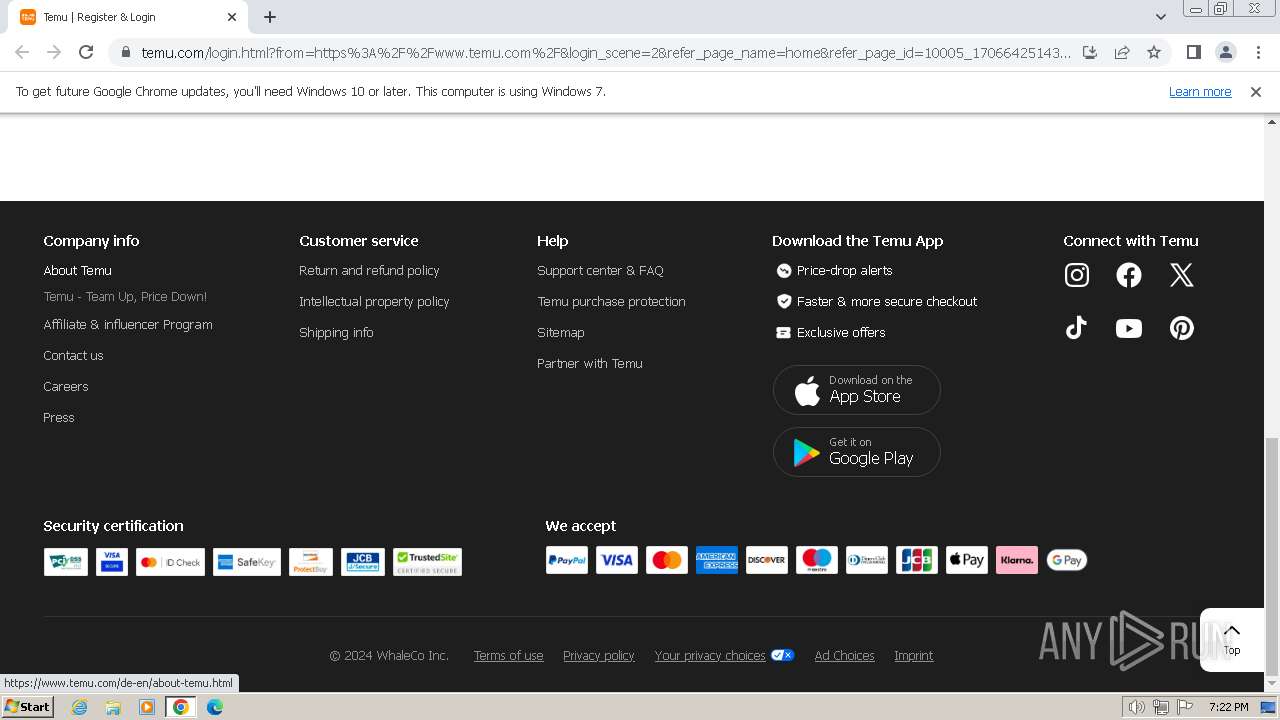Screen dimensions: 1280x720
Task: Toggle the browser side panel
Action: click(x=1193, y=52)
